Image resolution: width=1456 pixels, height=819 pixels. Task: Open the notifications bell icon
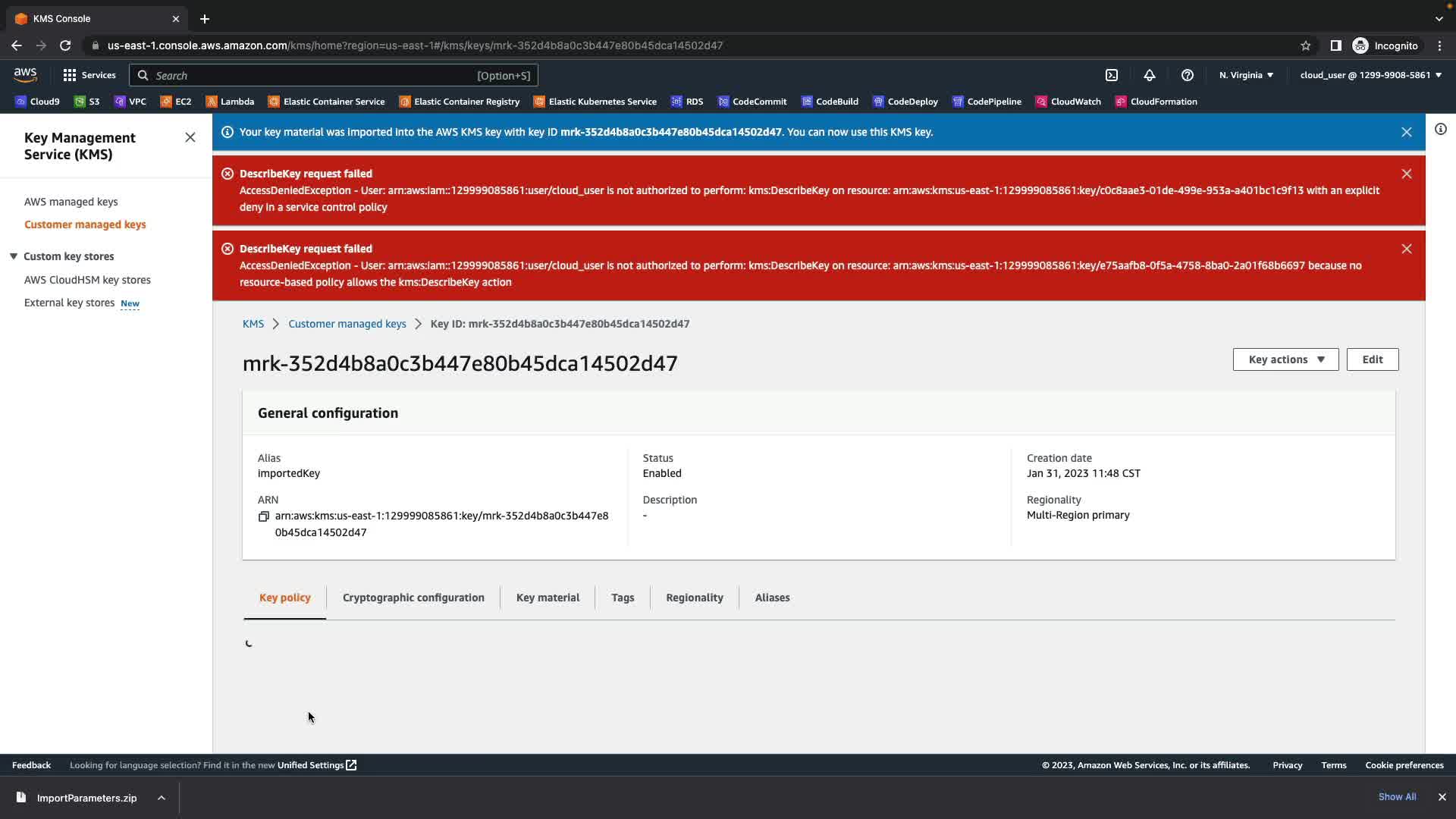pyautogui.click(x=1150, y=75)
